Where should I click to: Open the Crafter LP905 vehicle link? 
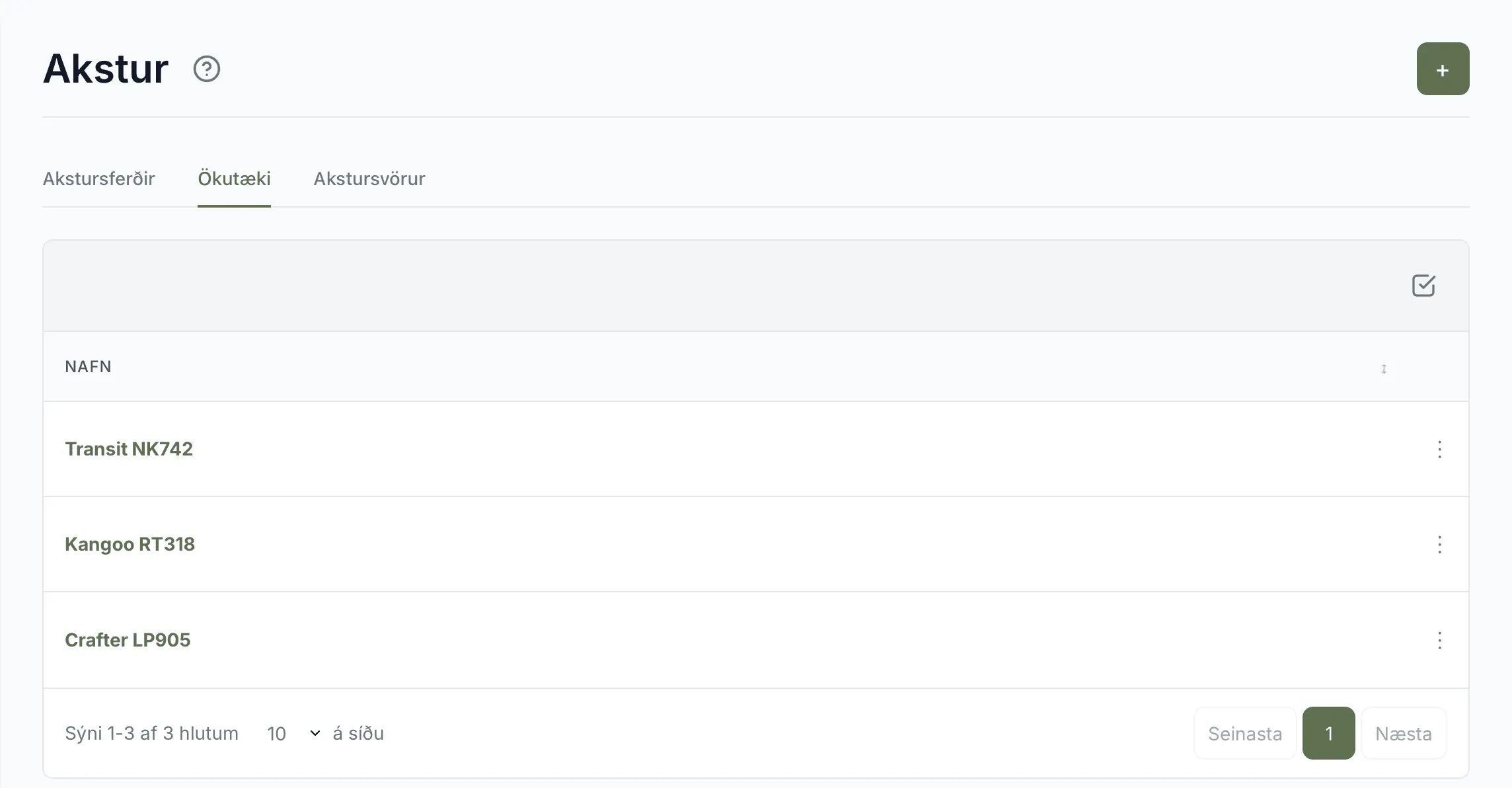coord(128,640)
